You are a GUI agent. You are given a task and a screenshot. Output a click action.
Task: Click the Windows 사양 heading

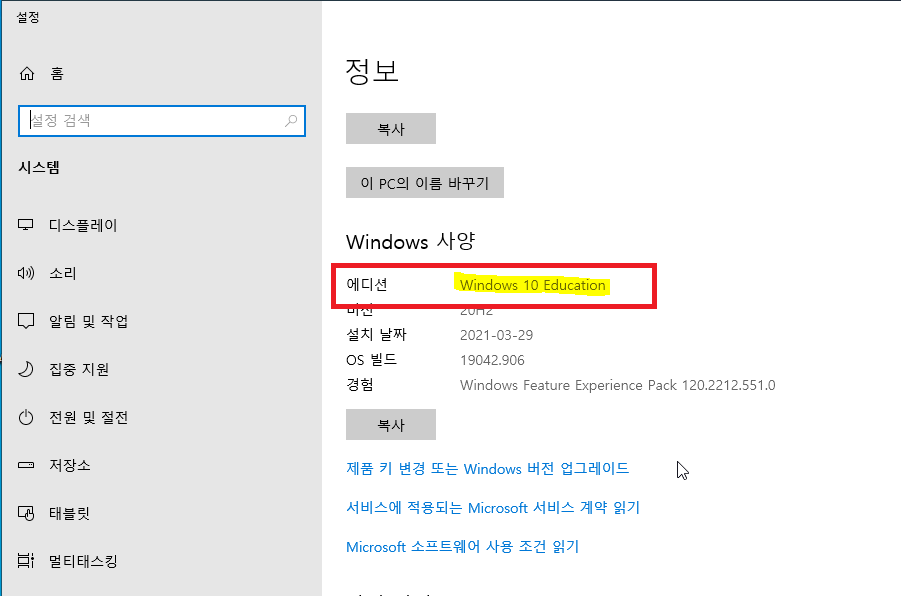410,241
